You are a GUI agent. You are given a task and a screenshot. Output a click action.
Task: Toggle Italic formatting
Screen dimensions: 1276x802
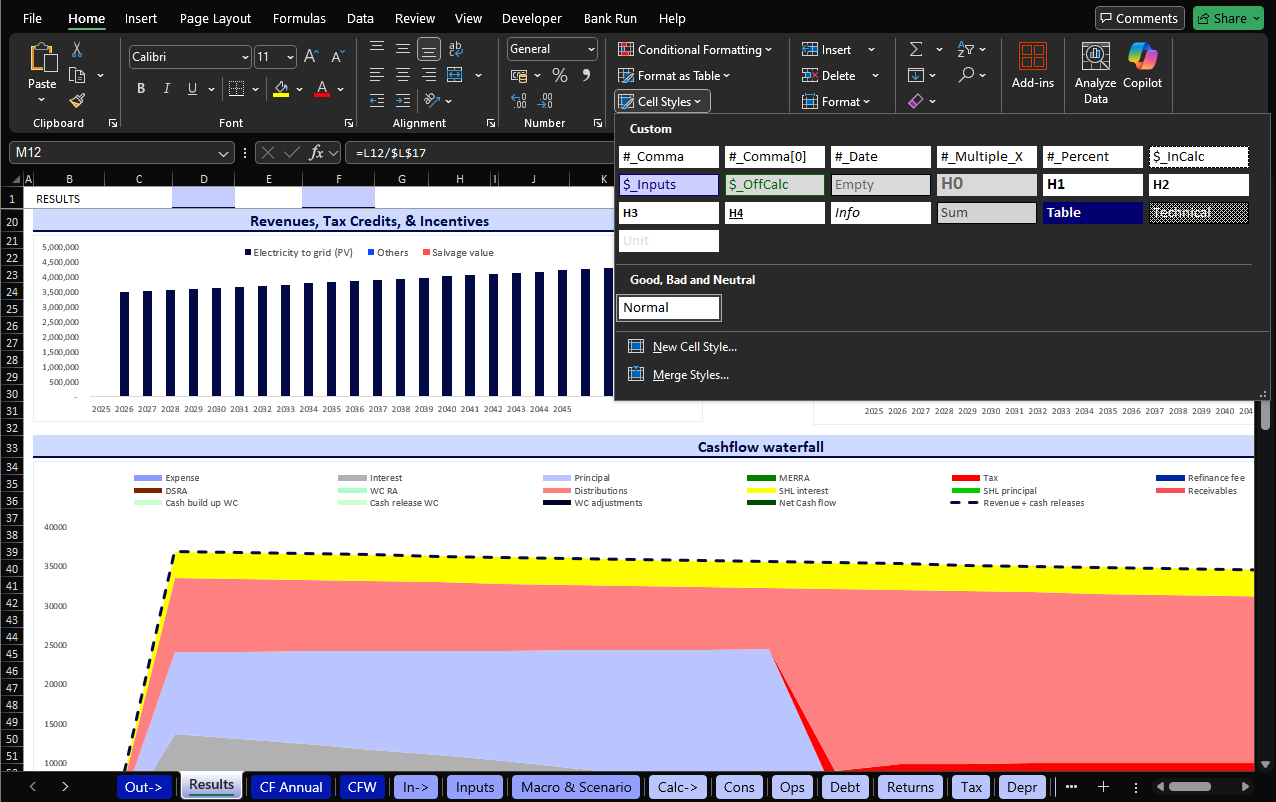(x=167, y=89)
